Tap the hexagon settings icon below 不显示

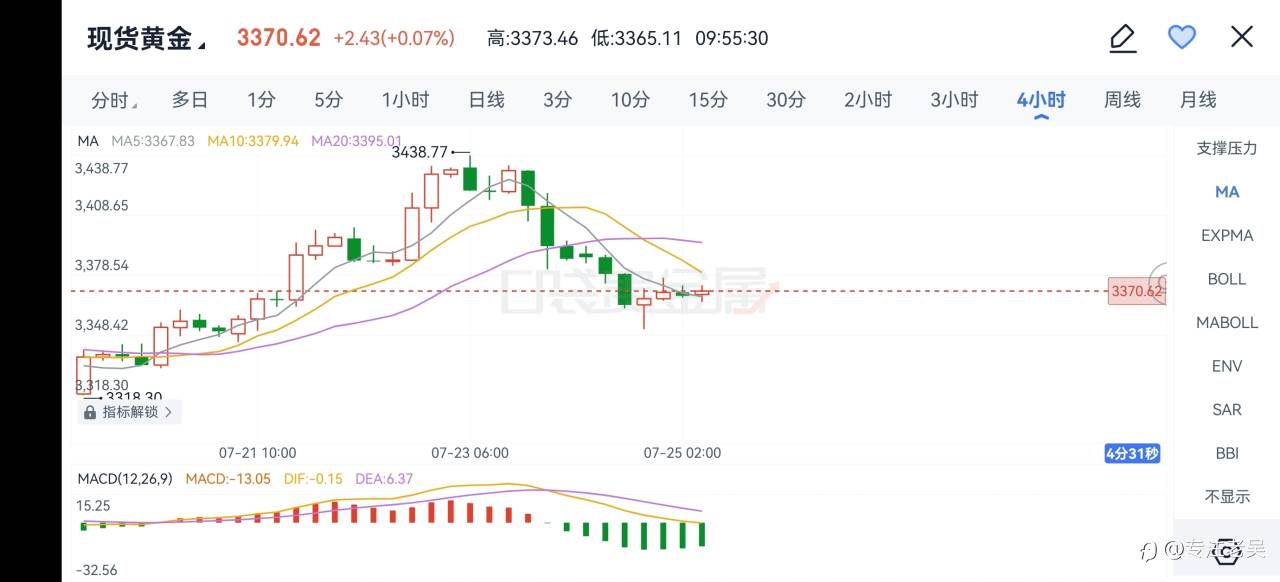(1226, 552)
